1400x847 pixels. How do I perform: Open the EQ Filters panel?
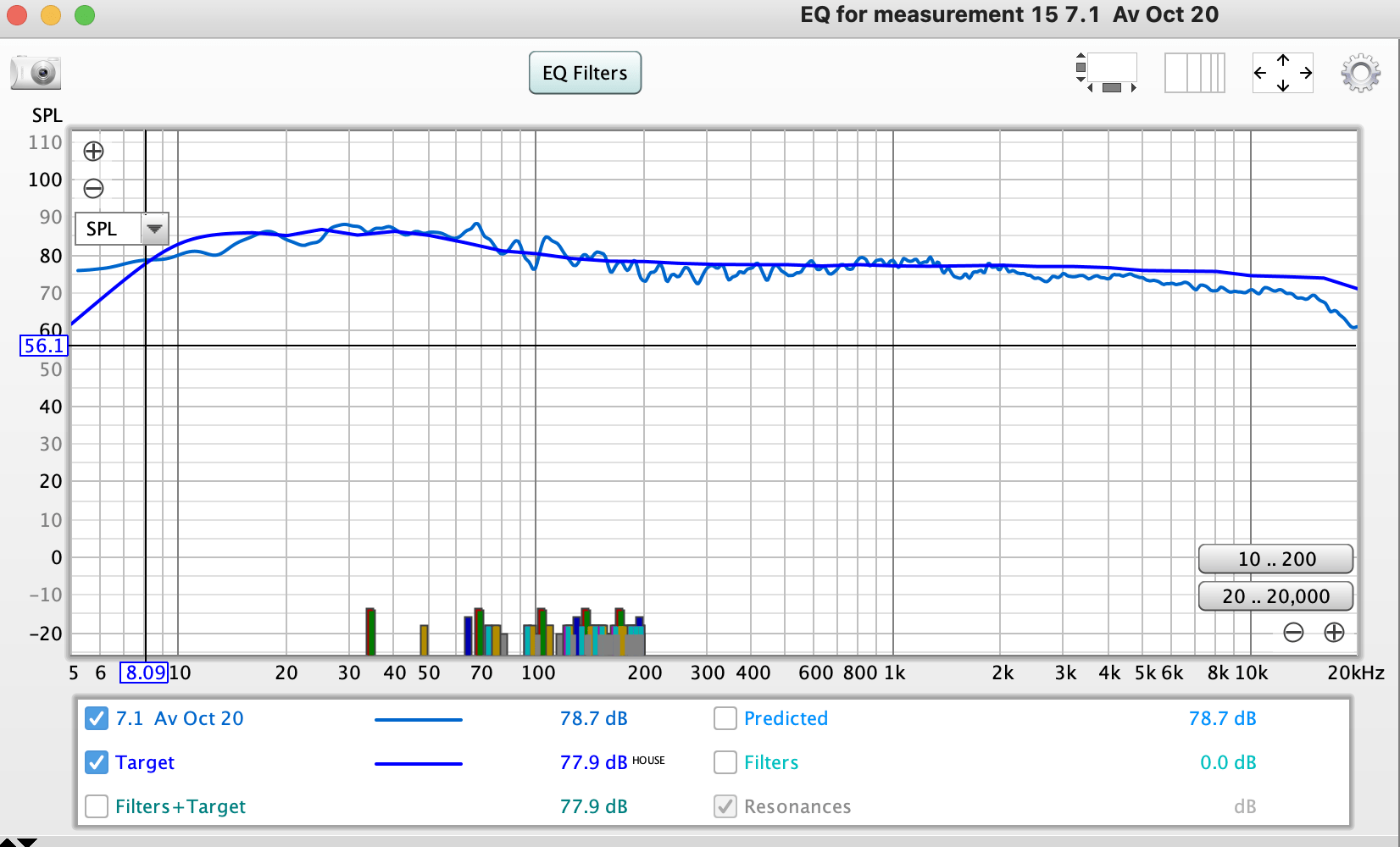click(585, 73)
